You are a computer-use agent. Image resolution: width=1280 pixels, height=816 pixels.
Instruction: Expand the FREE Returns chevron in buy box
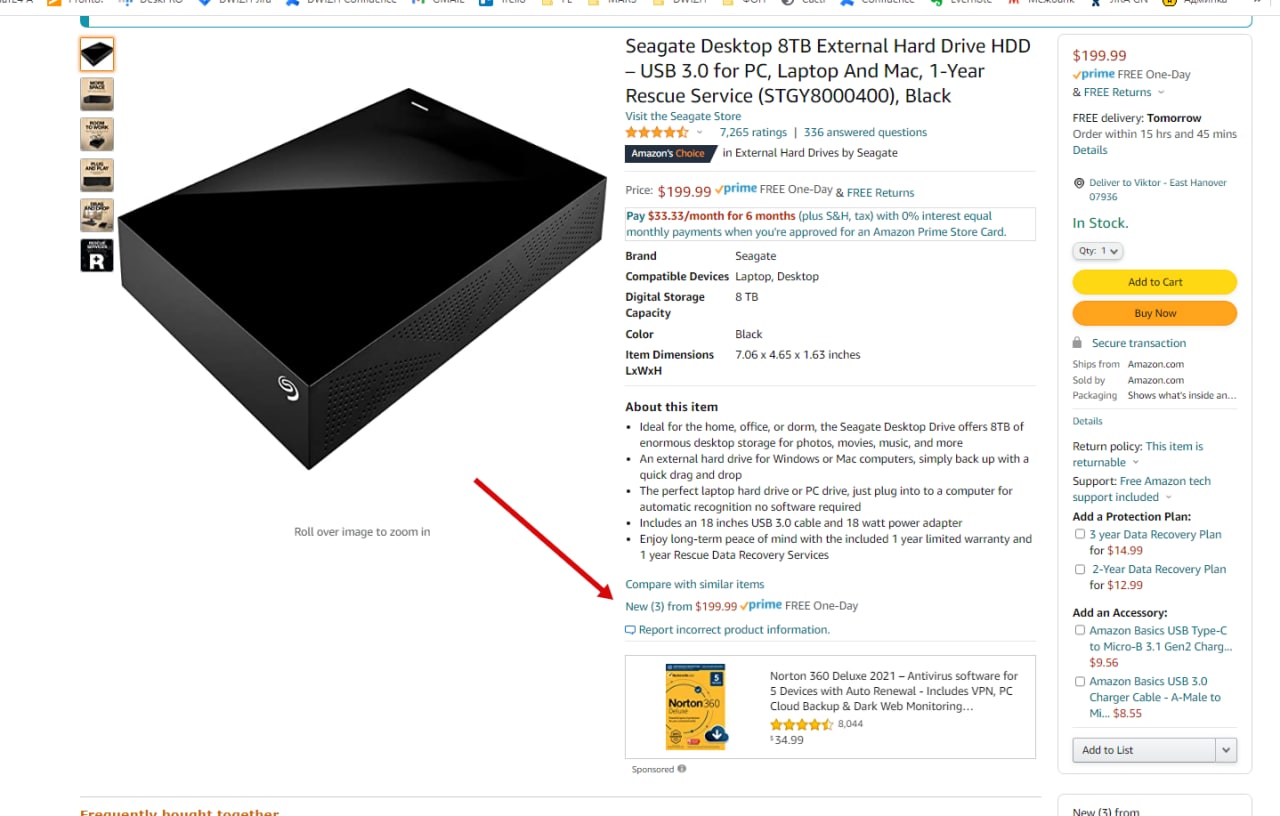pyautogui.click(x=1161, y=92)
